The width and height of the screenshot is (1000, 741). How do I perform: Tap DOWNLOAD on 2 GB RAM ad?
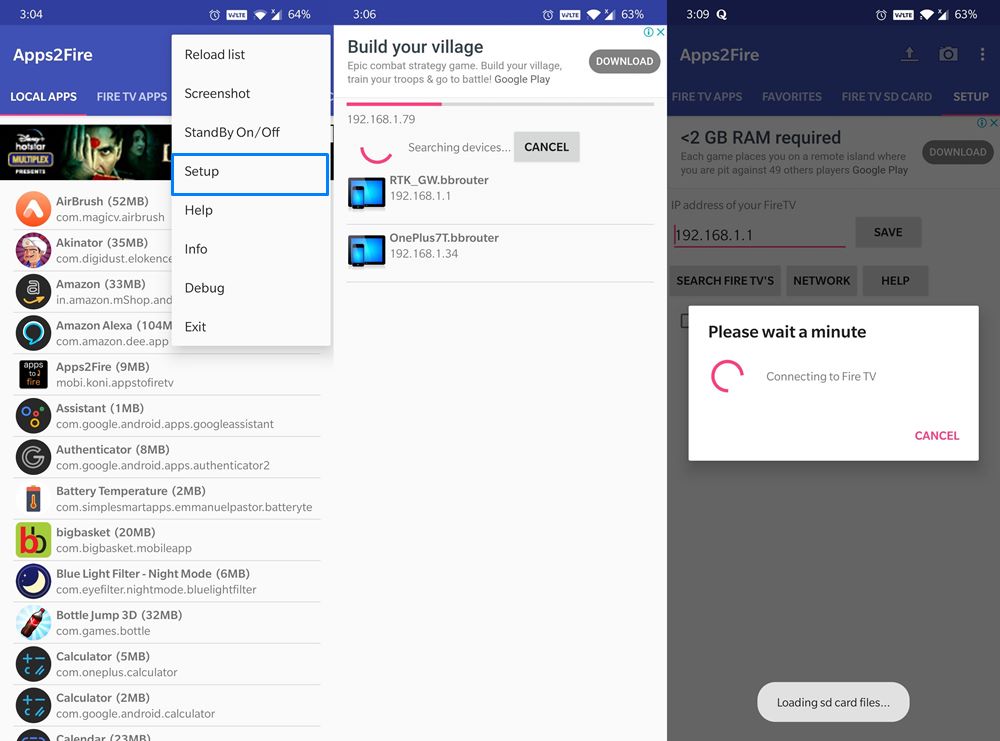(957, 152)
